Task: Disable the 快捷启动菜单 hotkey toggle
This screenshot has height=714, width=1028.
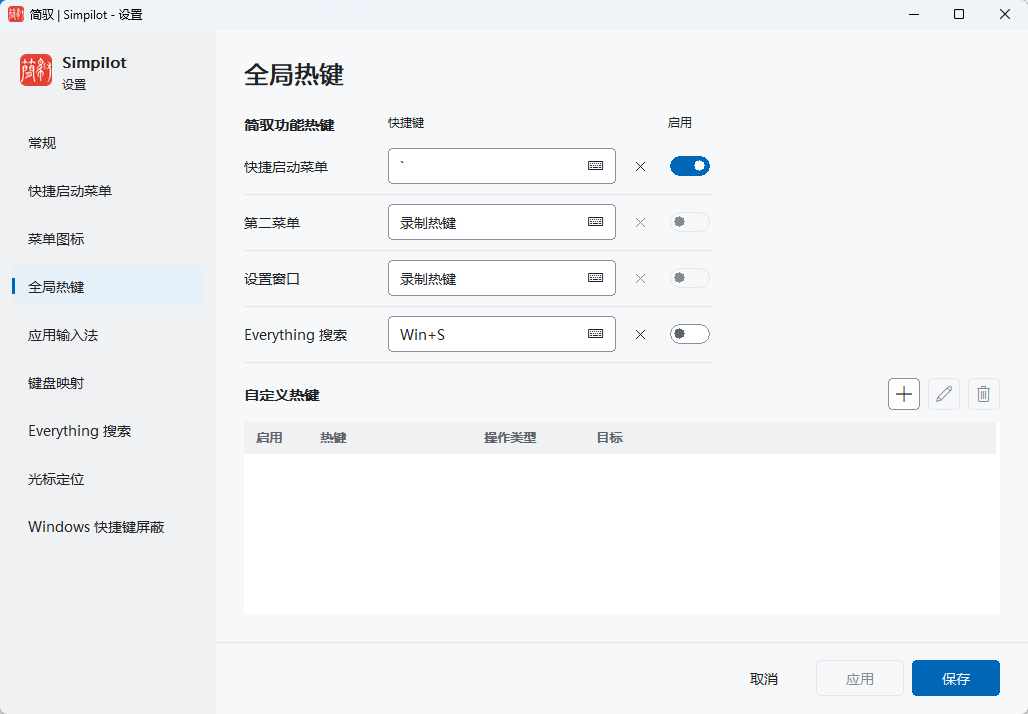Action: (690, 166)
